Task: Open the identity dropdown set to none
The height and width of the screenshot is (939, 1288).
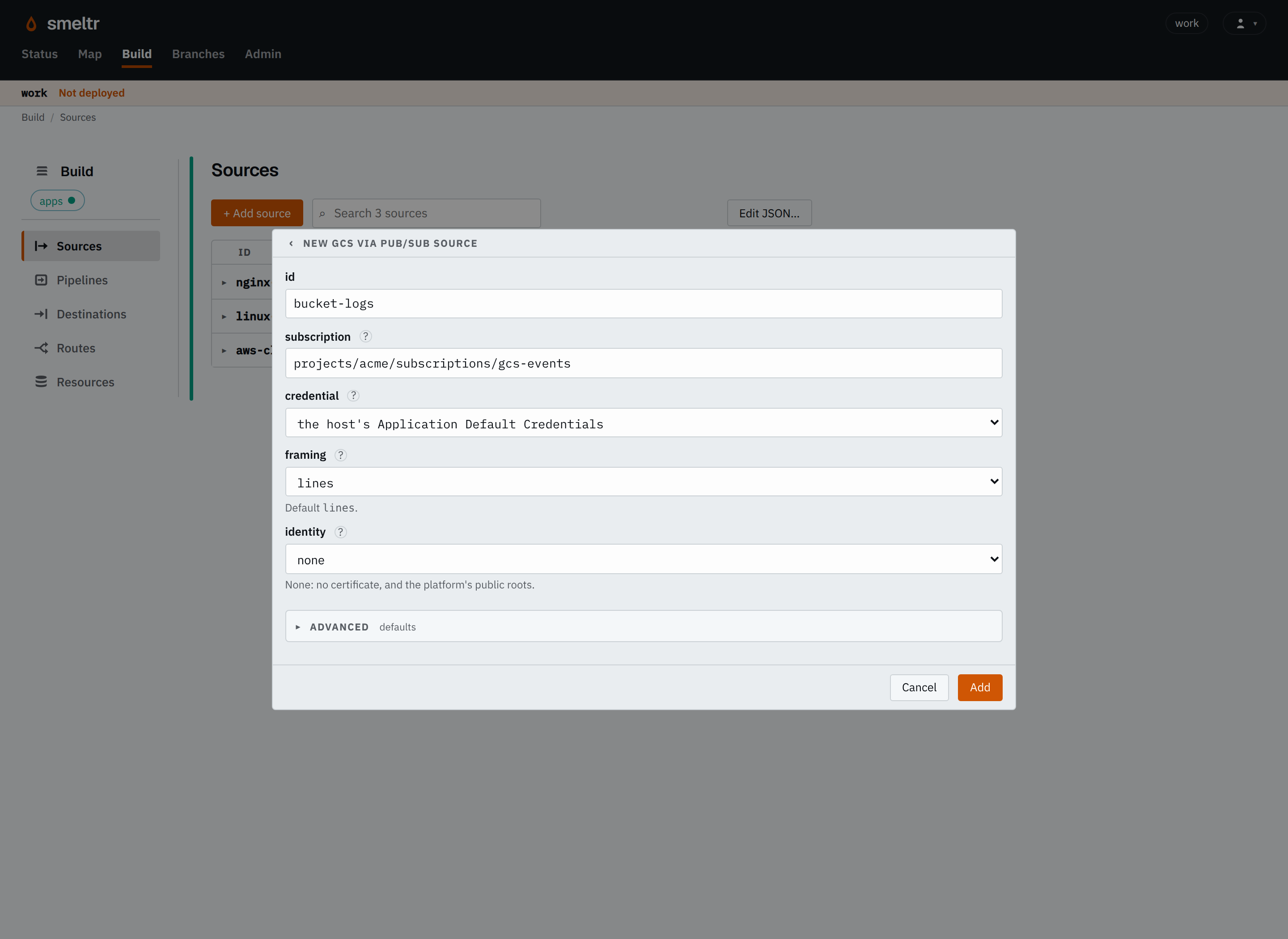Action: tap(644, 559)
